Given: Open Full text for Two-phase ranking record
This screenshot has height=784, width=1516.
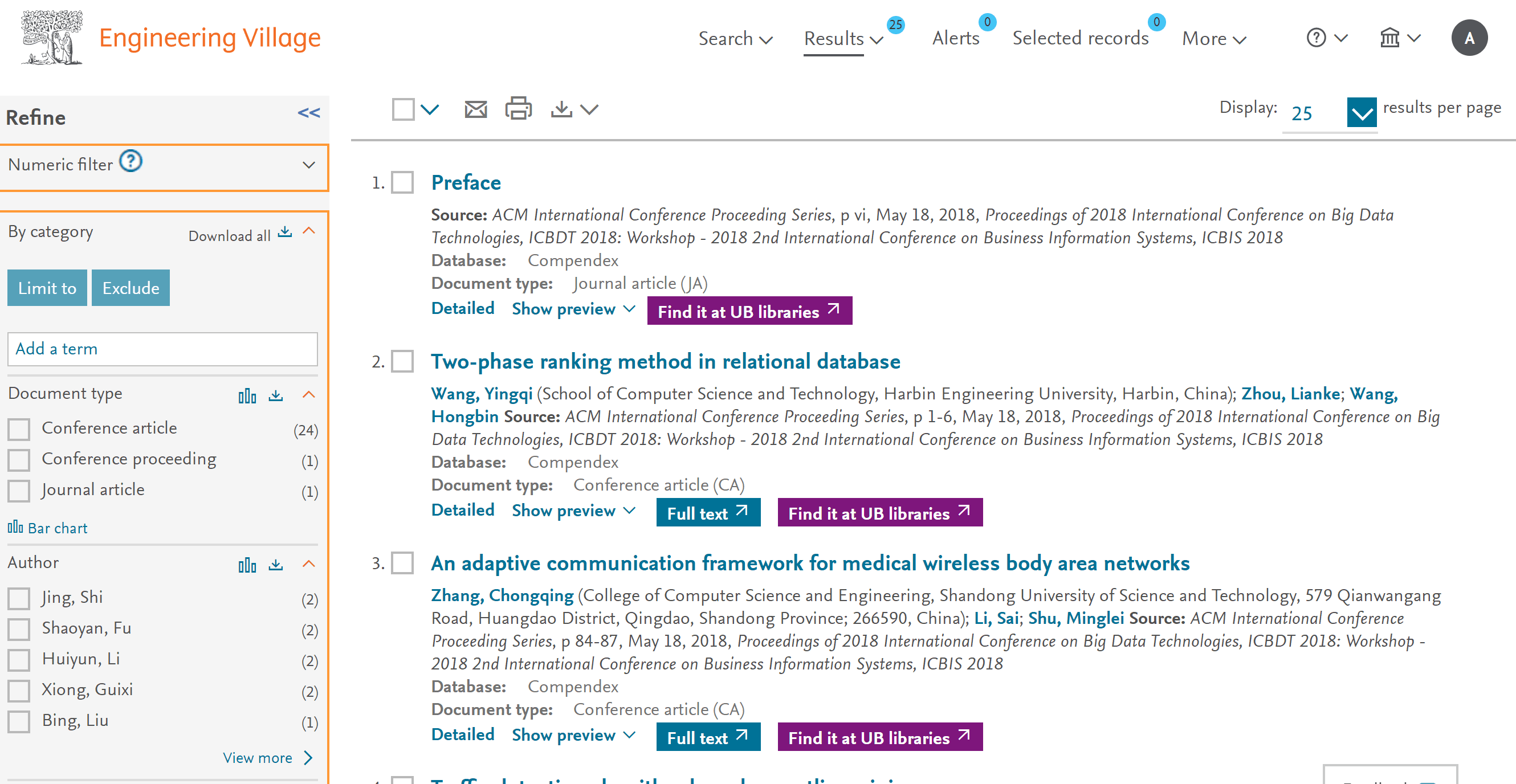Looking at the screenshot, I should tap(708, 513).
